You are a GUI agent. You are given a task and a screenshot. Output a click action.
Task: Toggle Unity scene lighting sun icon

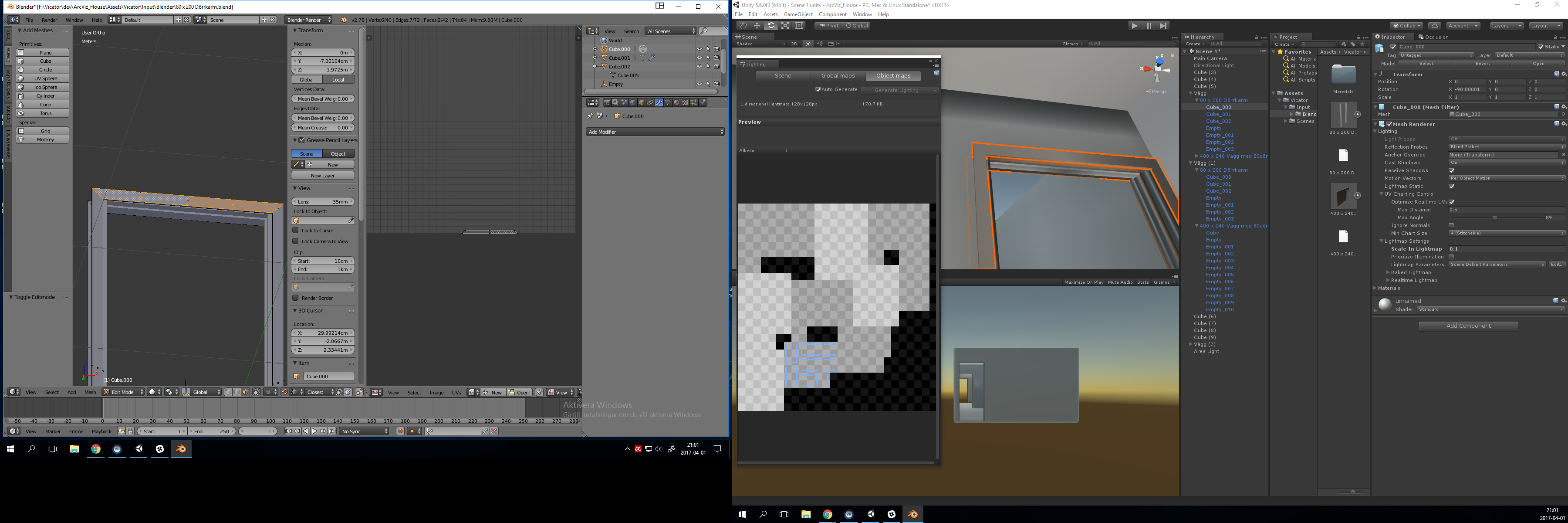(808, 44)
